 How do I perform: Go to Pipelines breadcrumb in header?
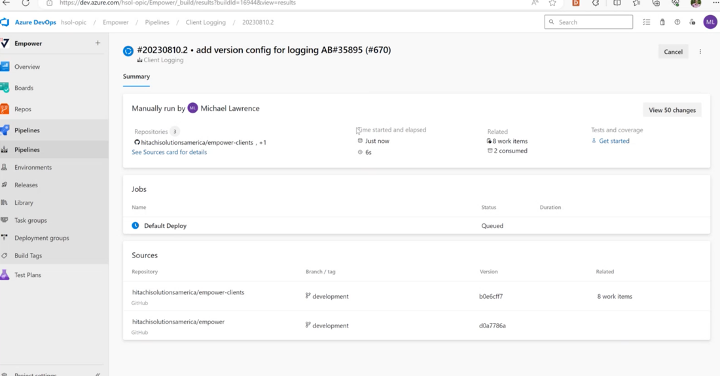[x=157, y=22]
